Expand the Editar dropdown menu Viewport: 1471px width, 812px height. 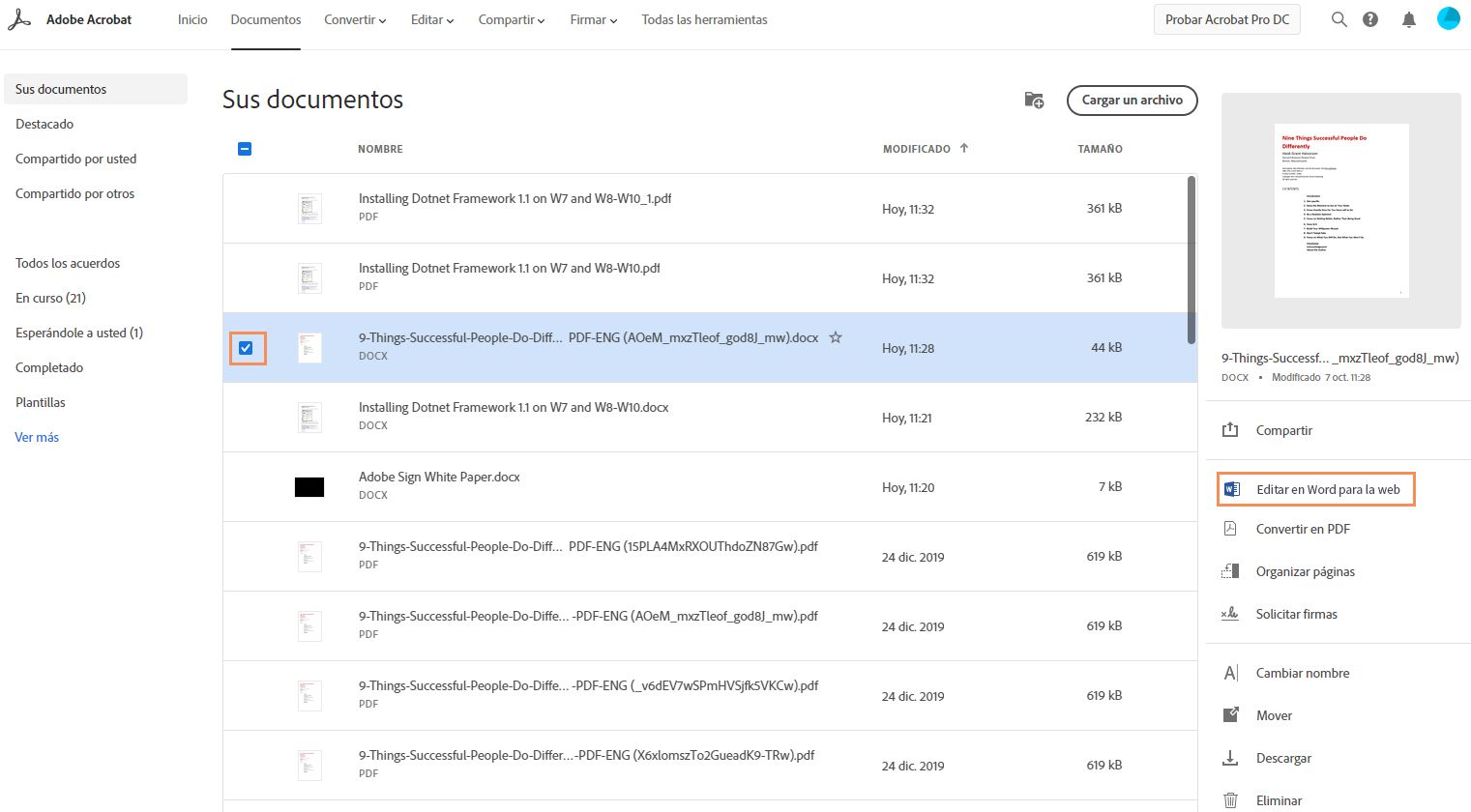[432, 19]
